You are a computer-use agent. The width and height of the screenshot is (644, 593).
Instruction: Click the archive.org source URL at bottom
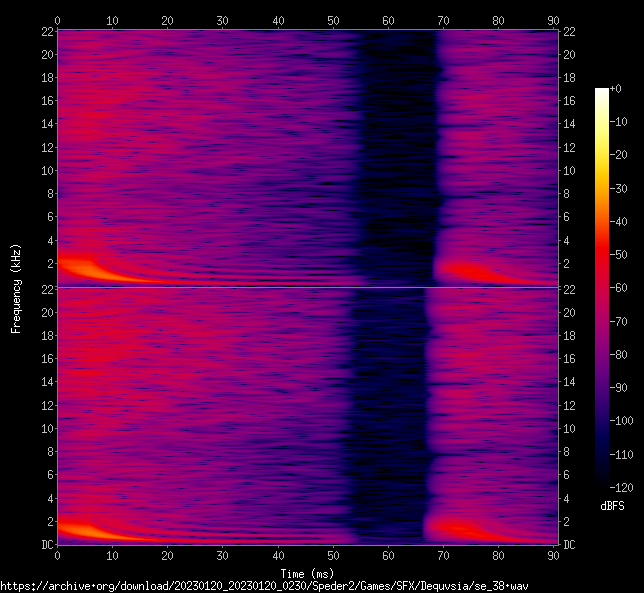[x=264, y=585]
